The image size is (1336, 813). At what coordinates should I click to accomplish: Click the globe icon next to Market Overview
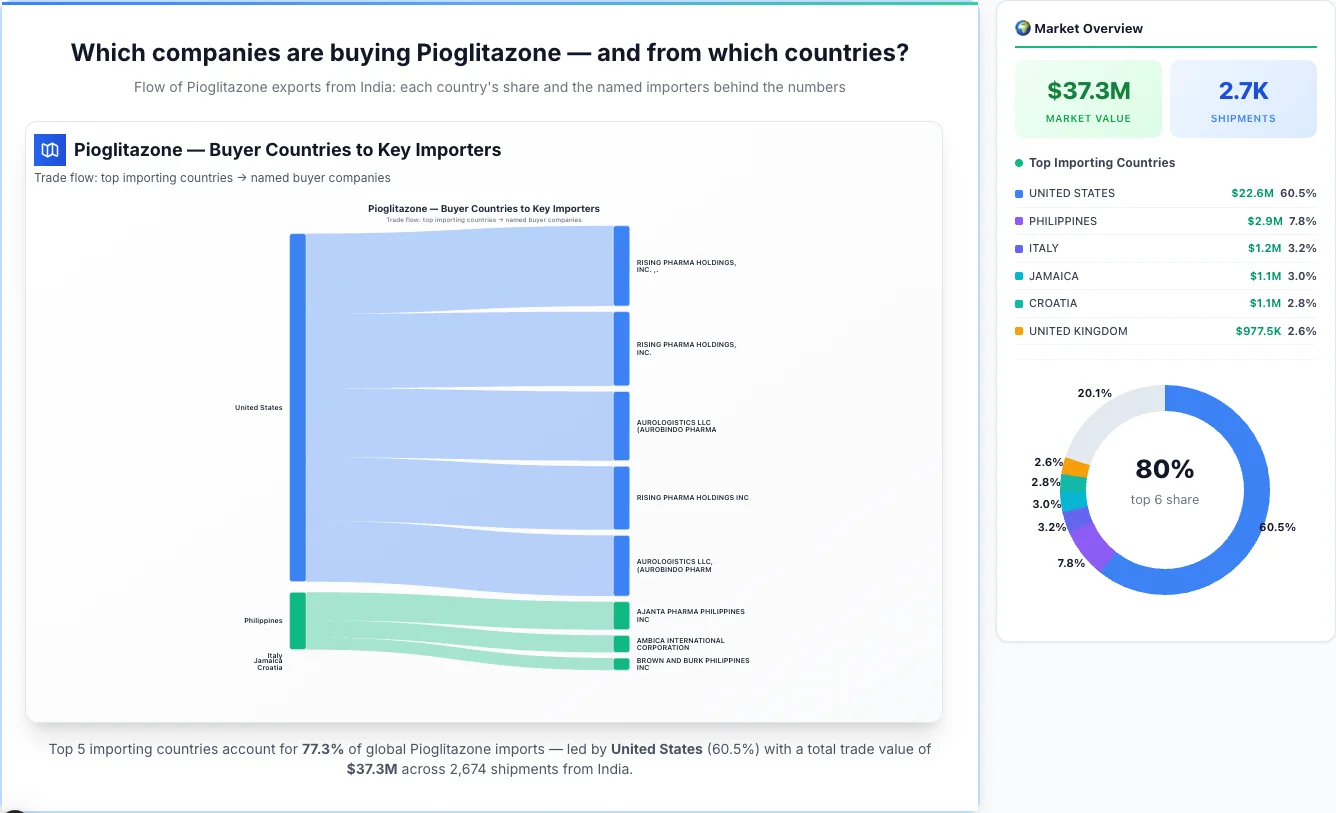click(x=1022, y=28)
